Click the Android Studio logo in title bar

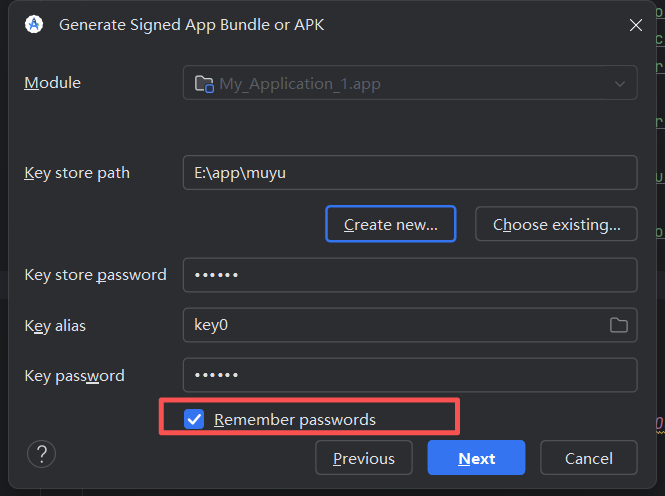click(x=33, y=25)
